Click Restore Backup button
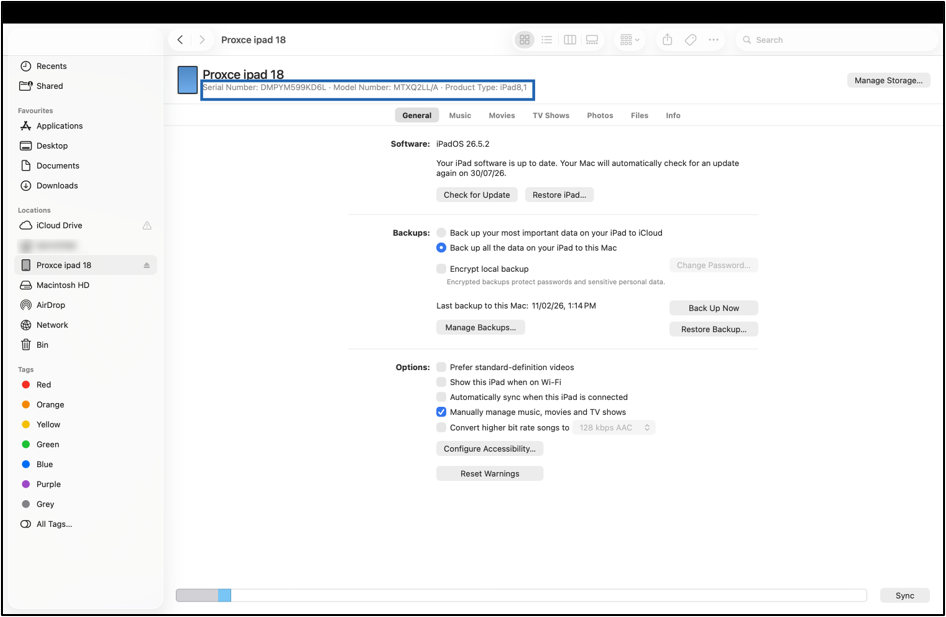 [x=714, y=329]
